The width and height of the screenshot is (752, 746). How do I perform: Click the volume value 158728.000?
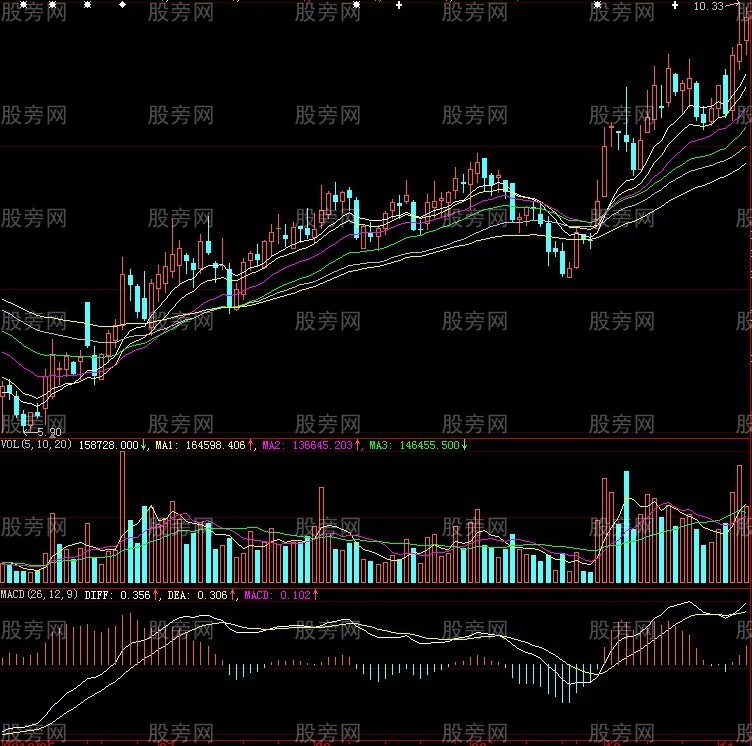108,445
